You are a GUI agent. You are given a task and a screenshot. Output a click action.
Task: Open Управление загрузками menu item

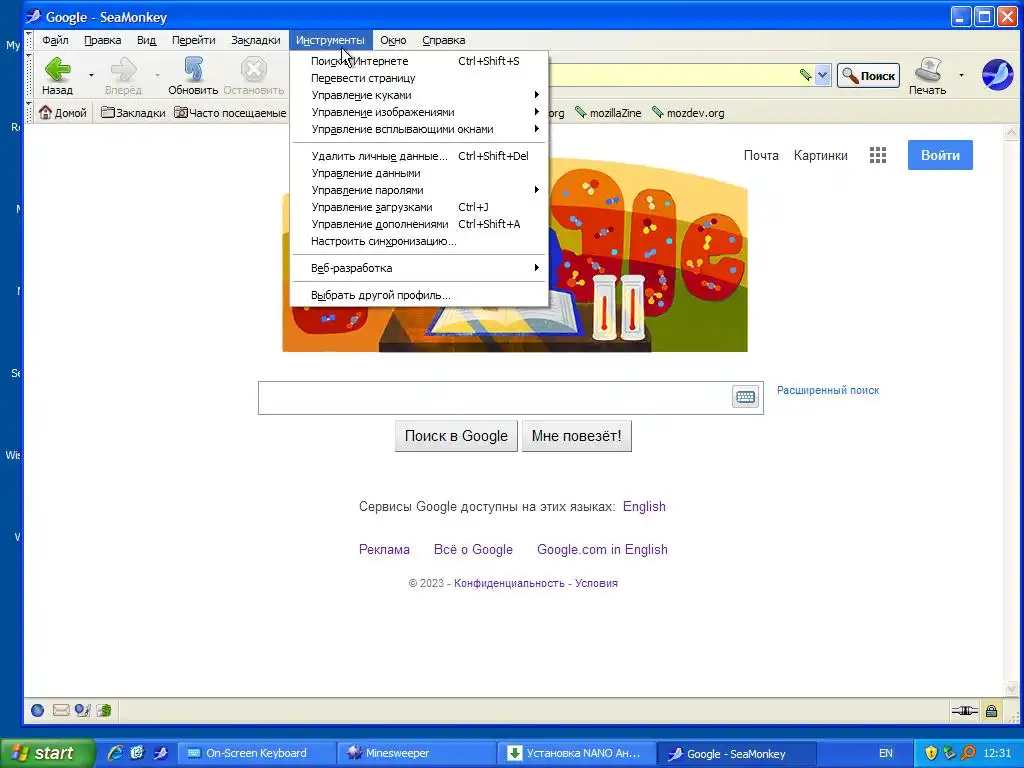point(419,207)
